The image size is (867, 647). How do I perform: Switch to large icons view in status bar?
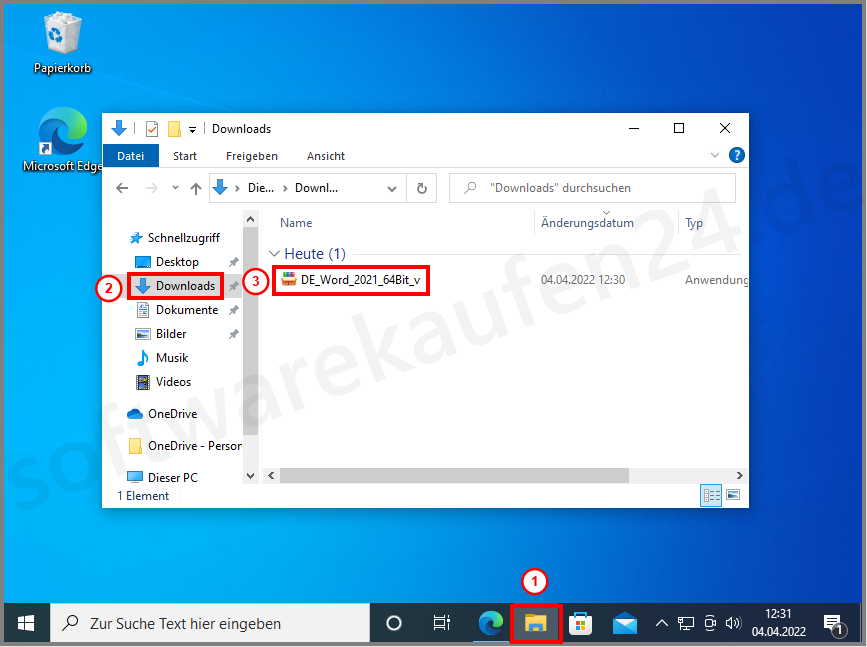733,495
